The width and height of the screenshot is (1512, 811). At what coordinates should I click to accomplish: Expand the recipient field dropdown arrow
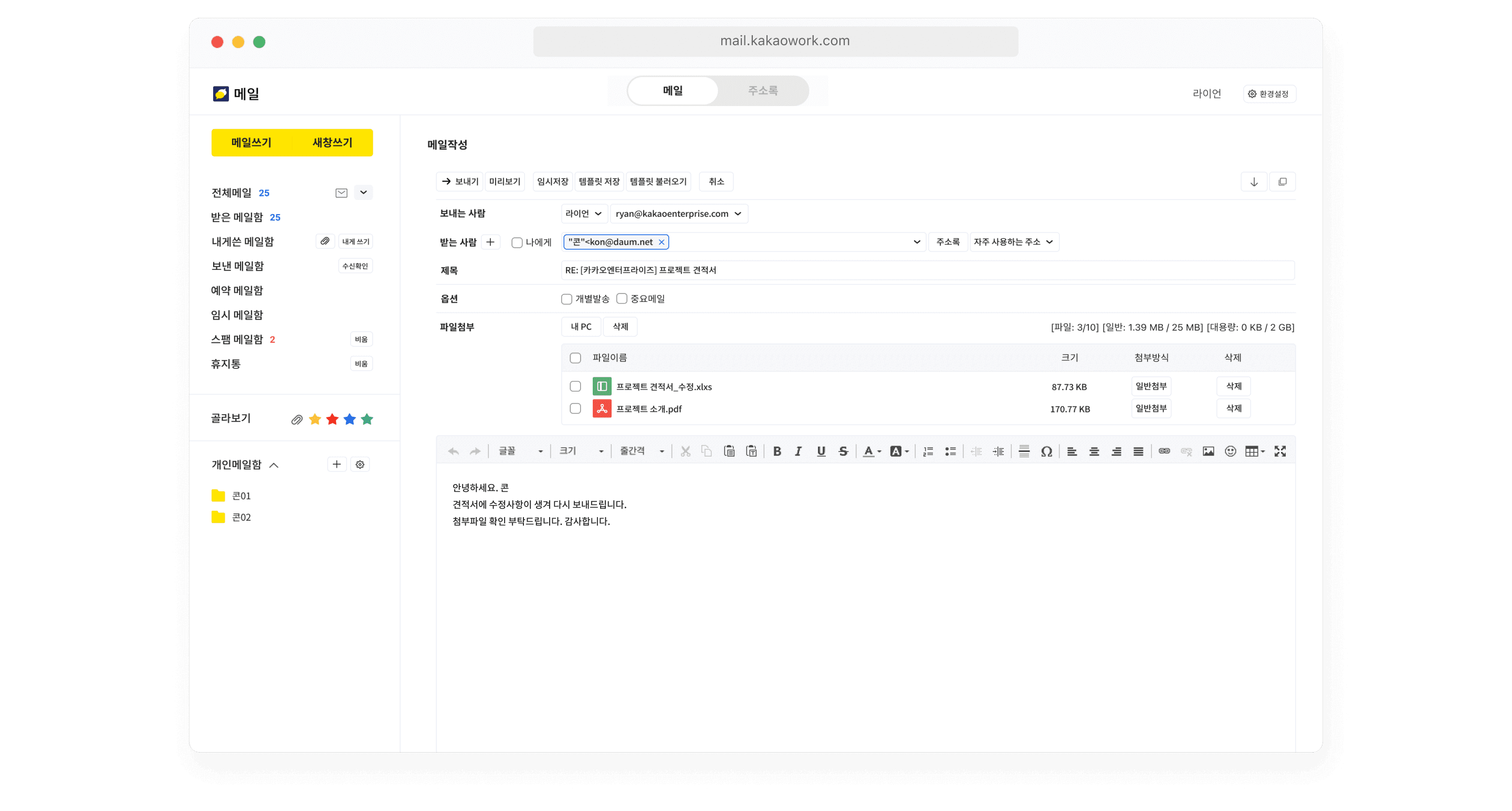pyautogui.click(x=916, y=242)
